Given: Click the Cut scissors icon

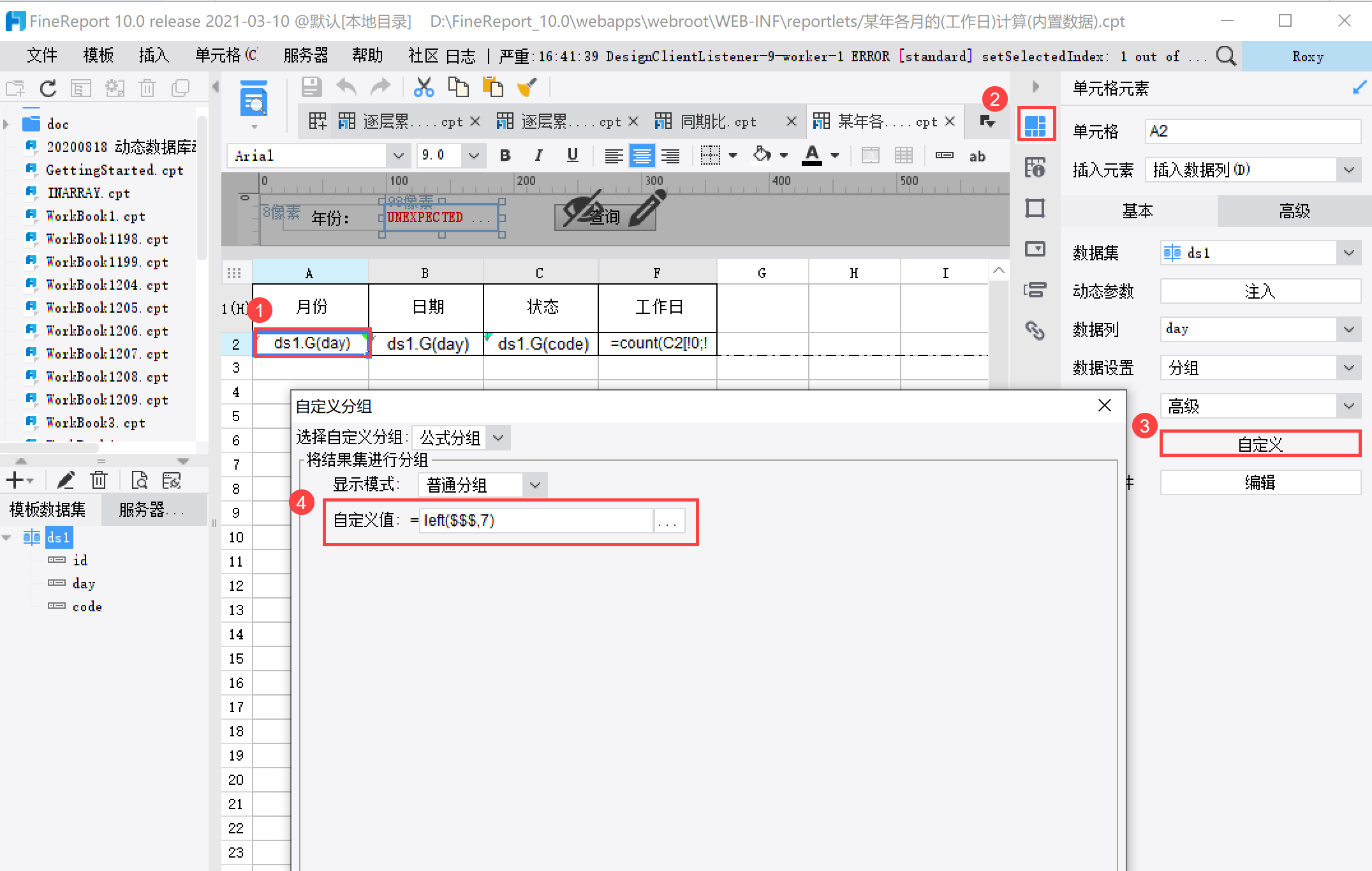Looking at the screenshot, I should [x=424, y=87].
